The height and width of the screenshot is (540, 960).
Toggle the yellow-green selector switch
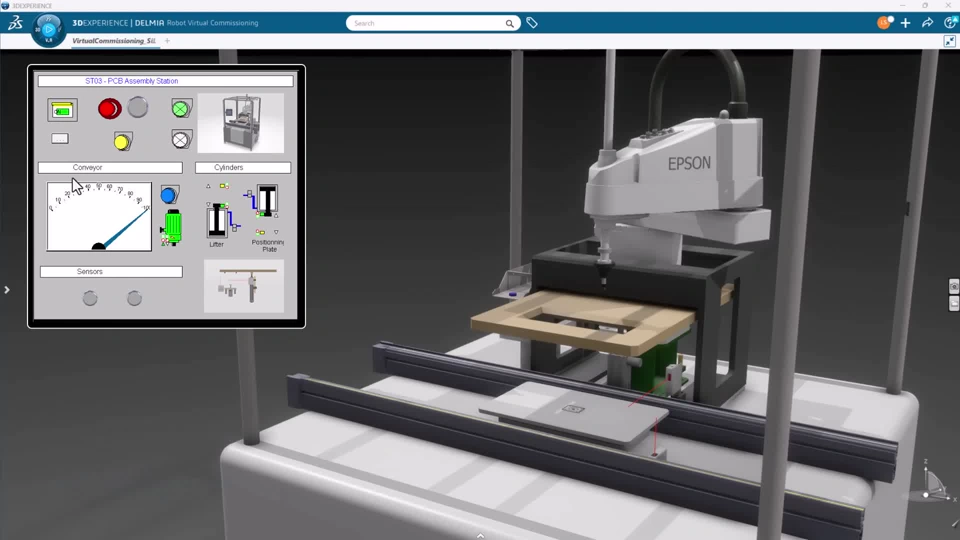tap(62, 110)
